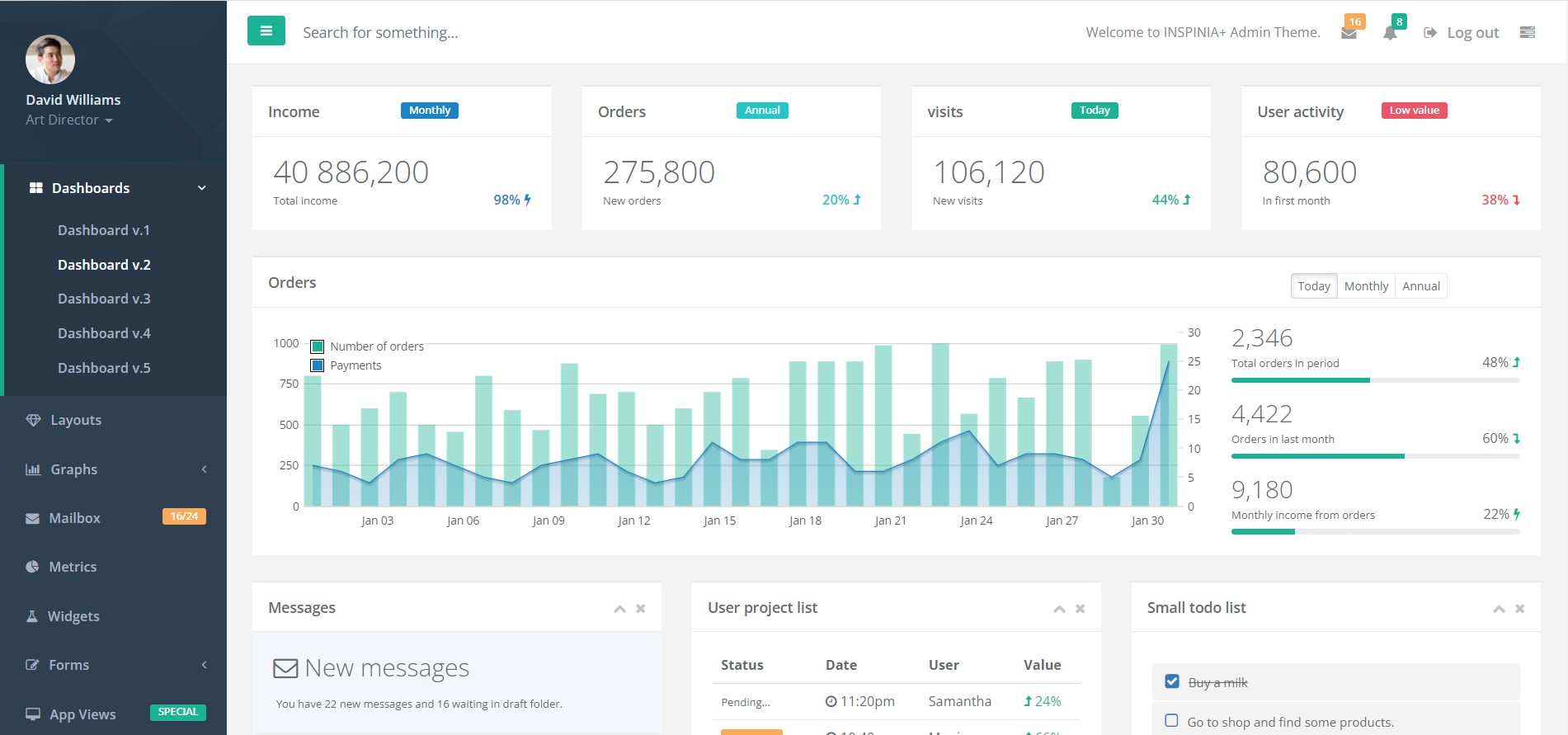
Task: Open Dashboard v.2
Action: point(104,265)
